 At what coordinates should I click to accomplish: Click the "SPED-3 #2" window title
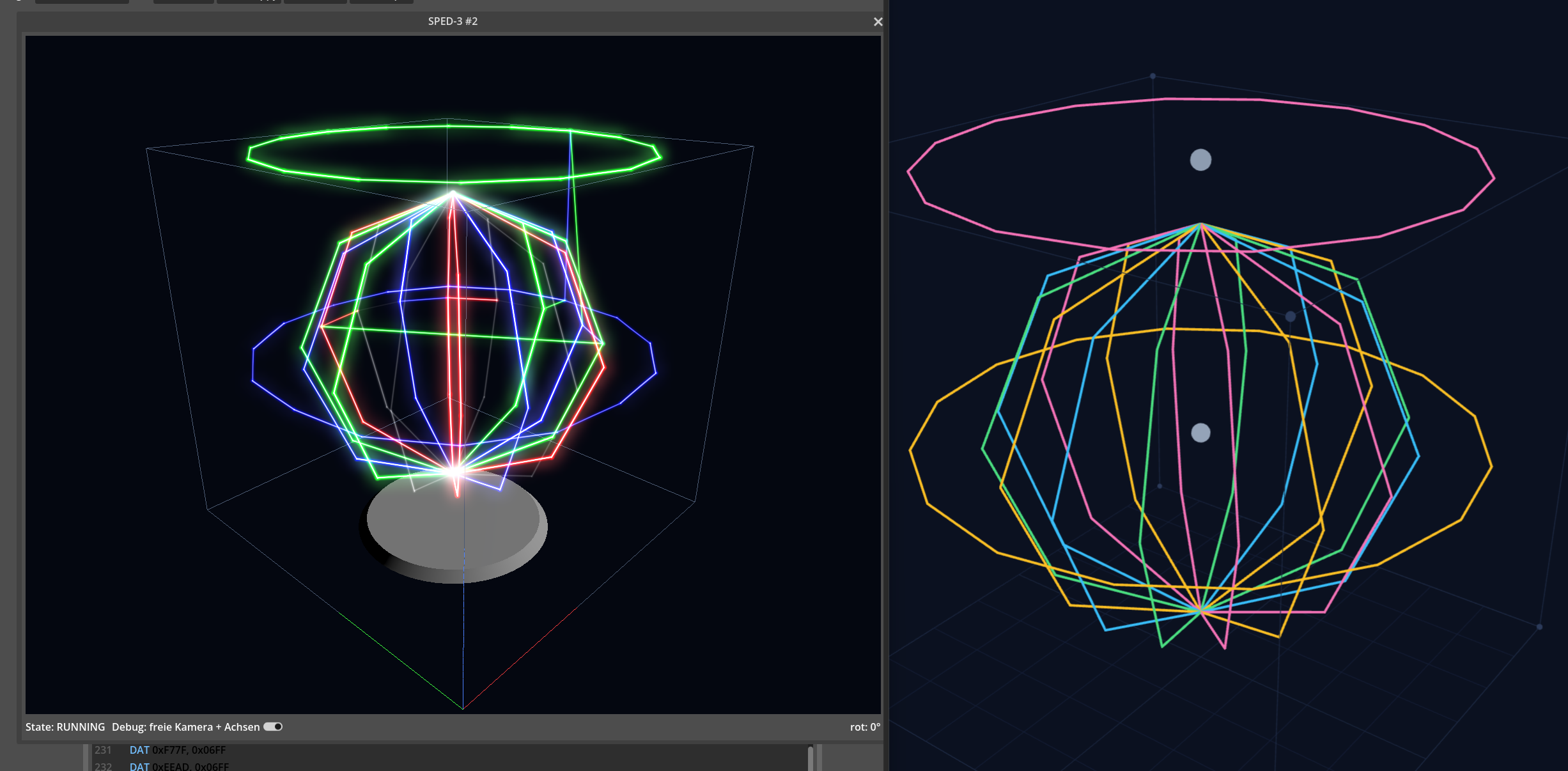tap(453, 21)
